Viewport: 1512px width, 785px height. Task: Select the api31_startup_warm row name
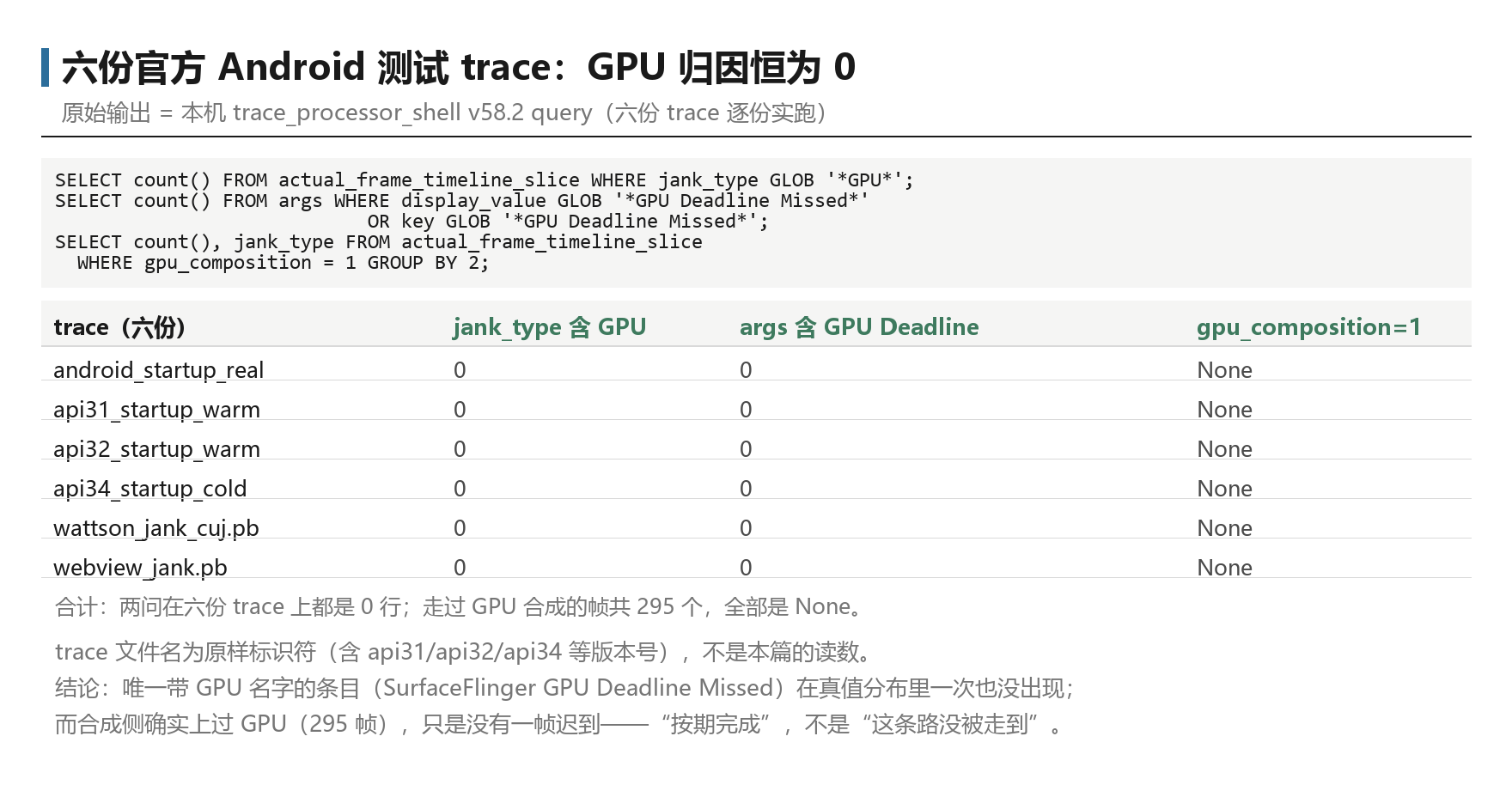[x=156, y=410]
